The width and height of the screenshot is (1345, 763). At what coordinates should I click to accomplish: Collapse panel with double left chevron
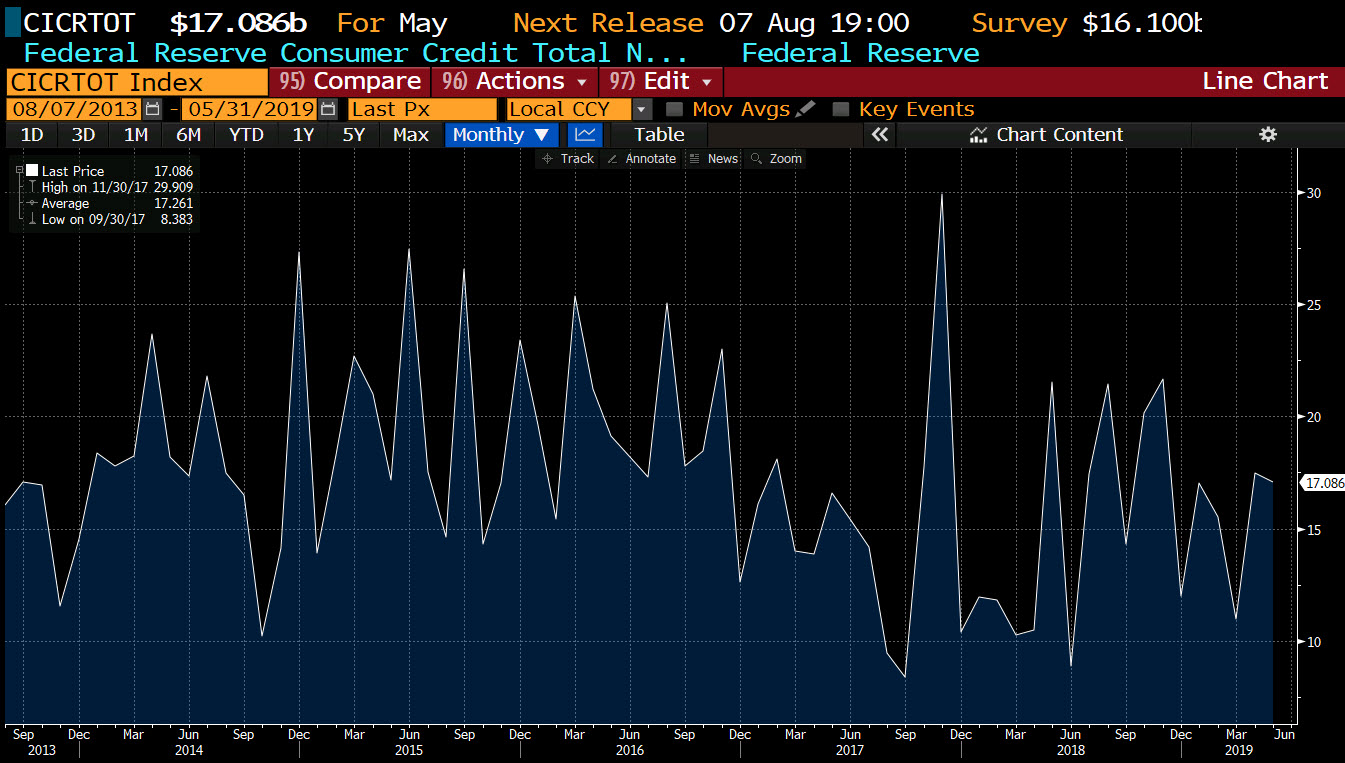point(880,134)
